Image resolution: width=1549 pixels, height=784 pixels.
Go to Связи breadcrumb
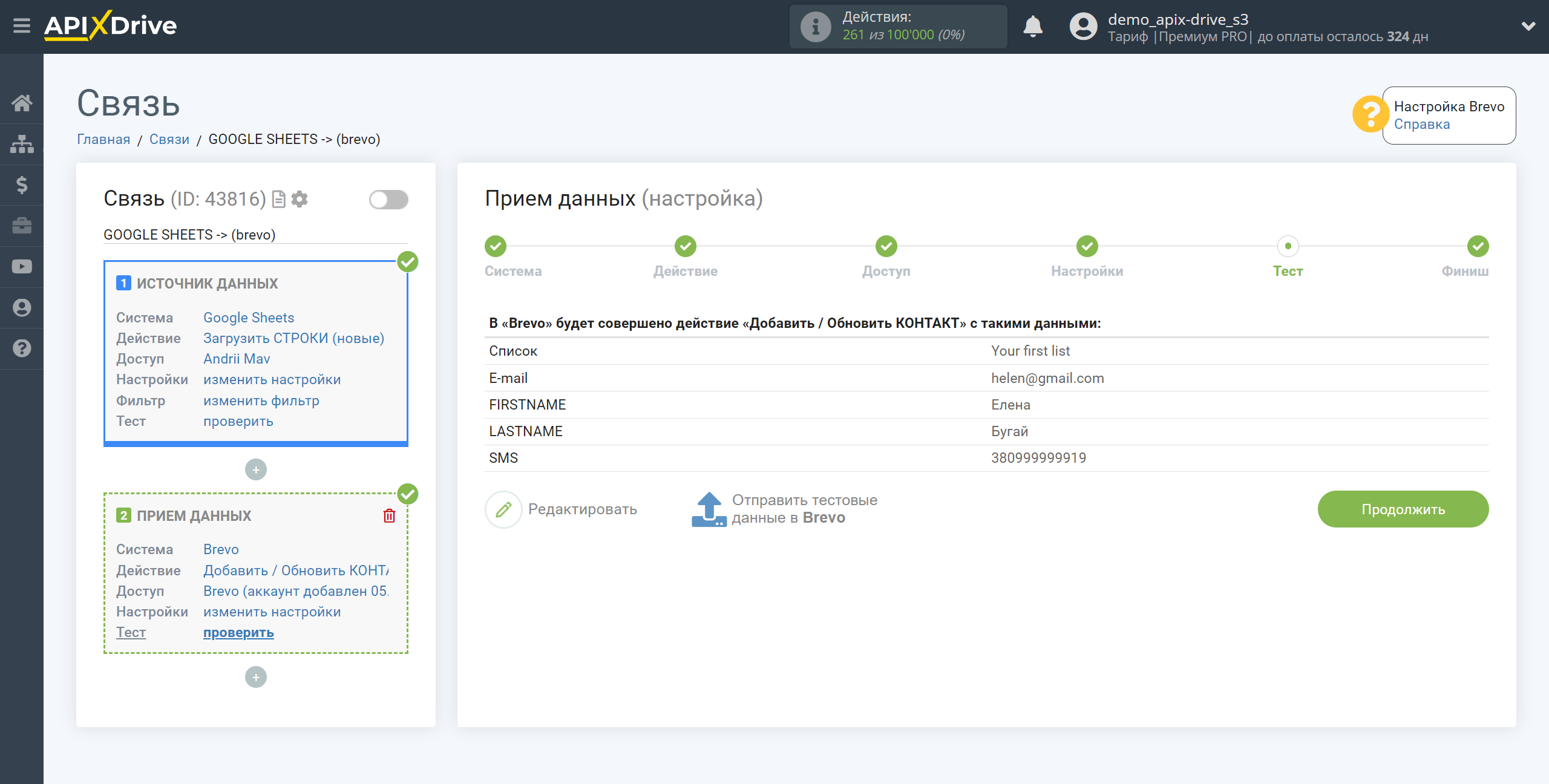pos(169,140)
